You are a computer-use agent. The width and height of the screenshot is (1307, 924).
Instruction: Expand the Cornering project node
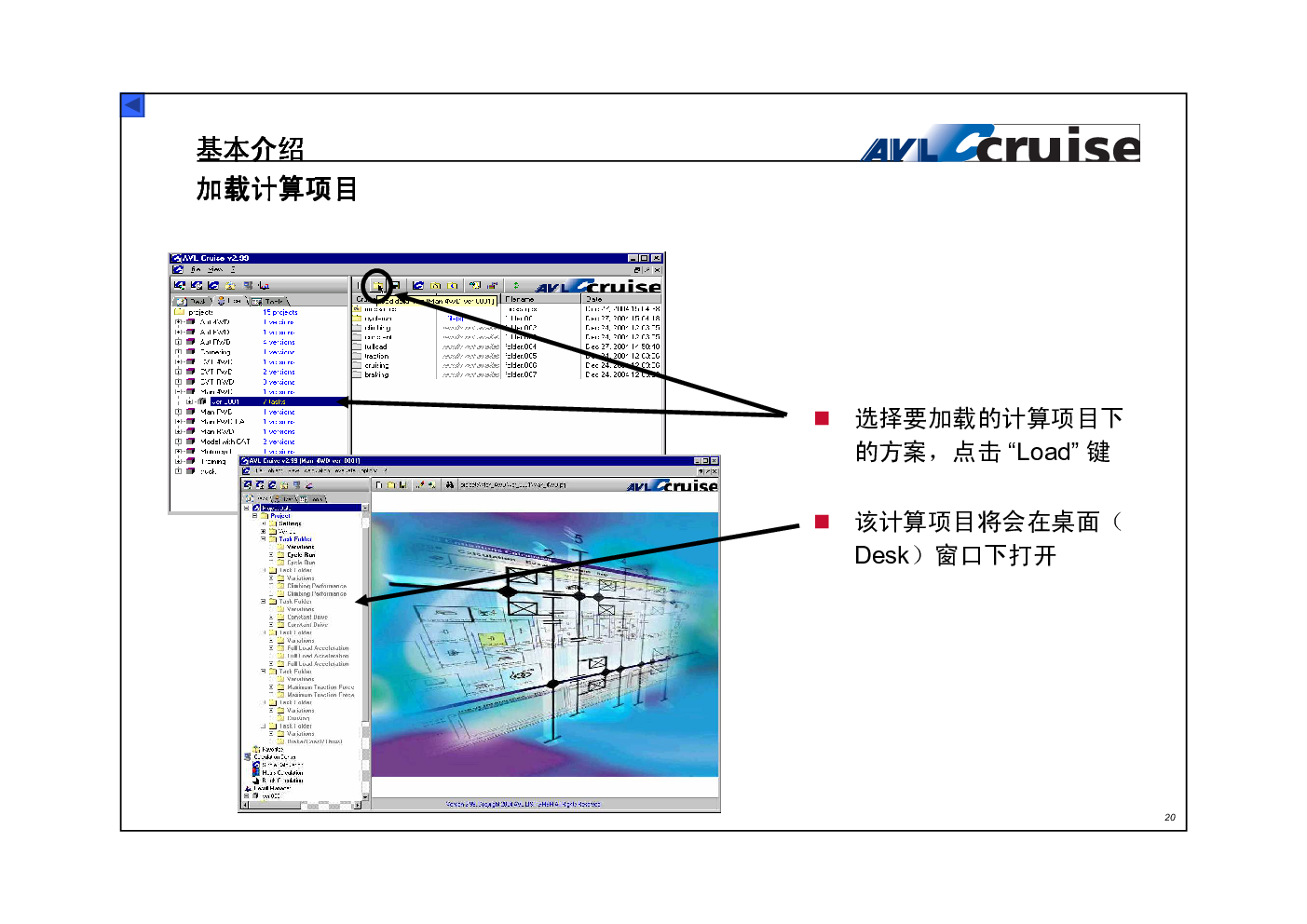(178, 352)
